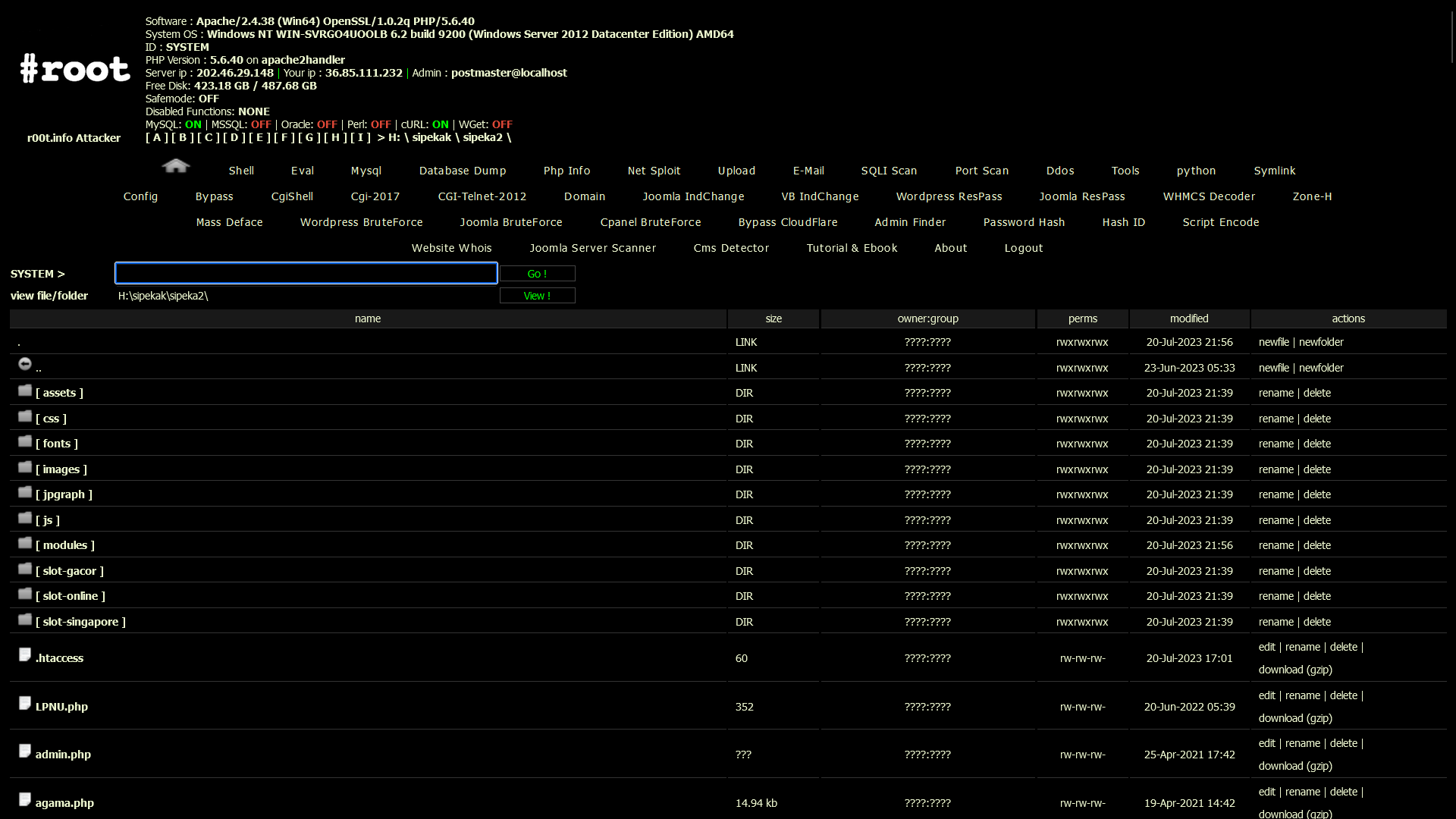Go to the Config menu item
This screenshot has width=1456, height=819.
[140, 196]
